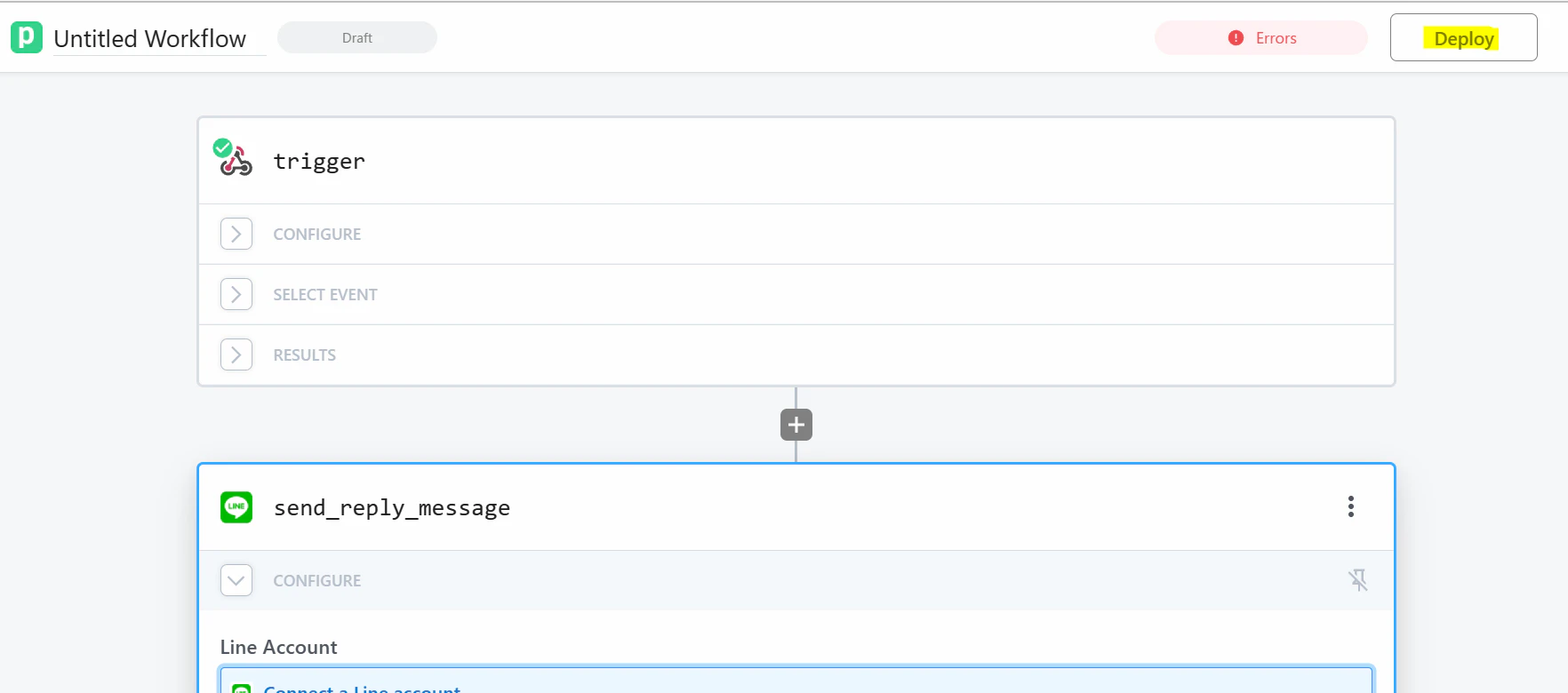Open the Connect a Line account field
This screenshot has width=1568, height=693.
796,681
